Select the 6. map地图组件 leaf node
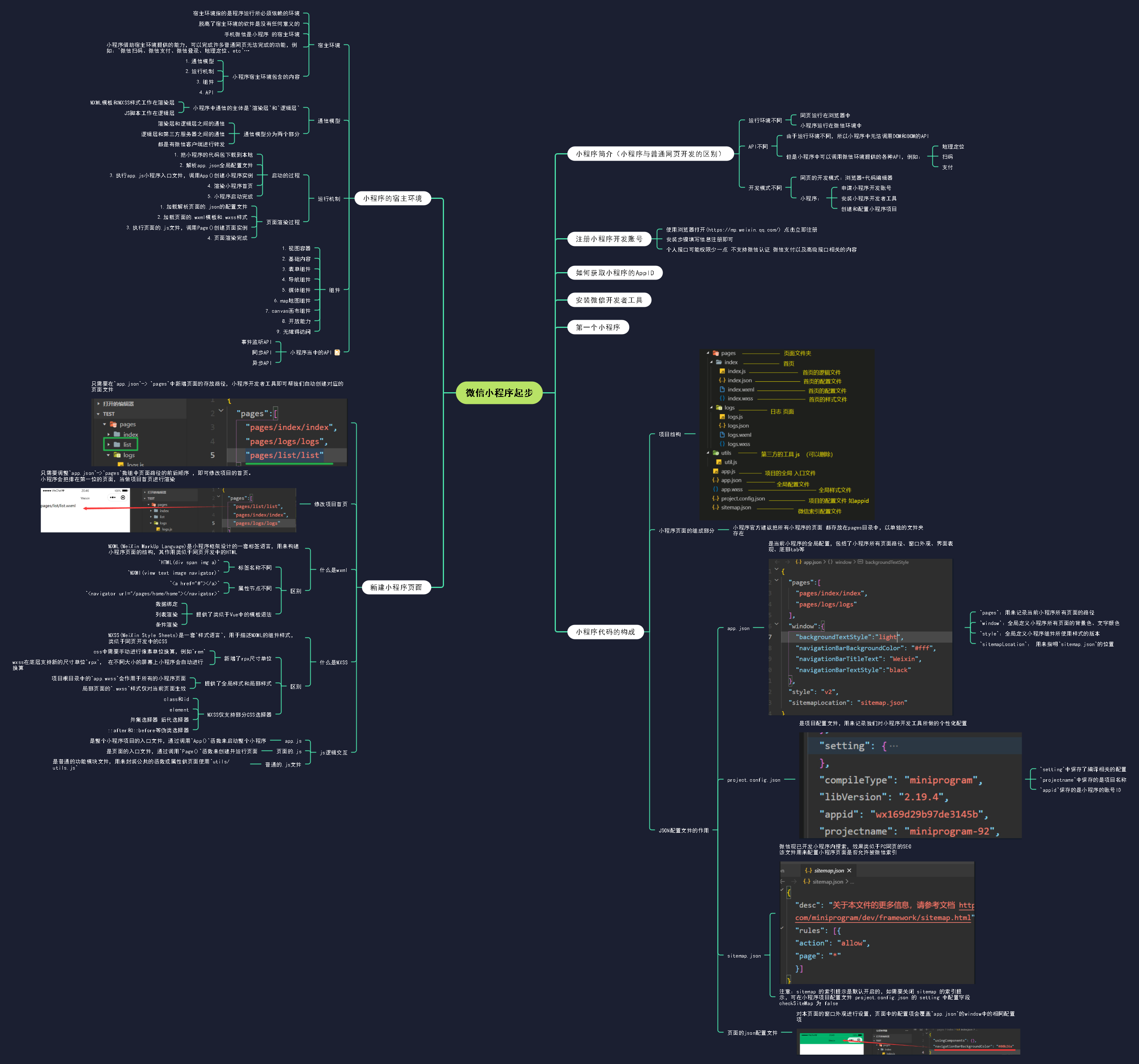Screen dimensions: 1139x1064 292,301
